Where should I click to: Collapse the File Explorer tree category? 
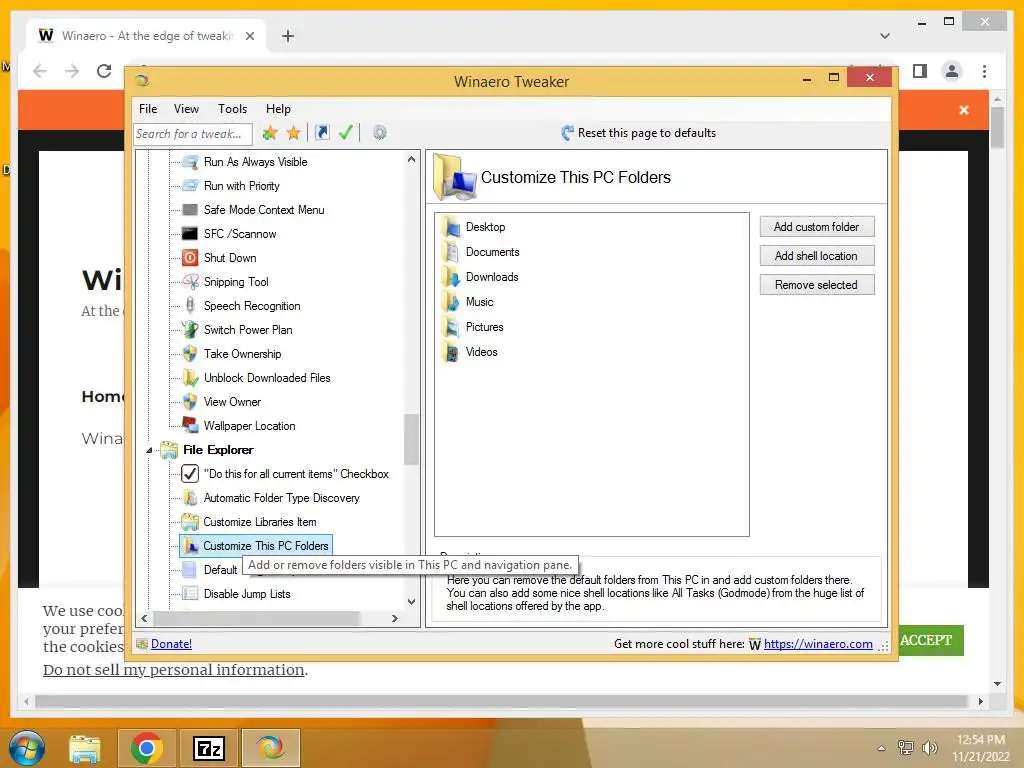[149, 450]
